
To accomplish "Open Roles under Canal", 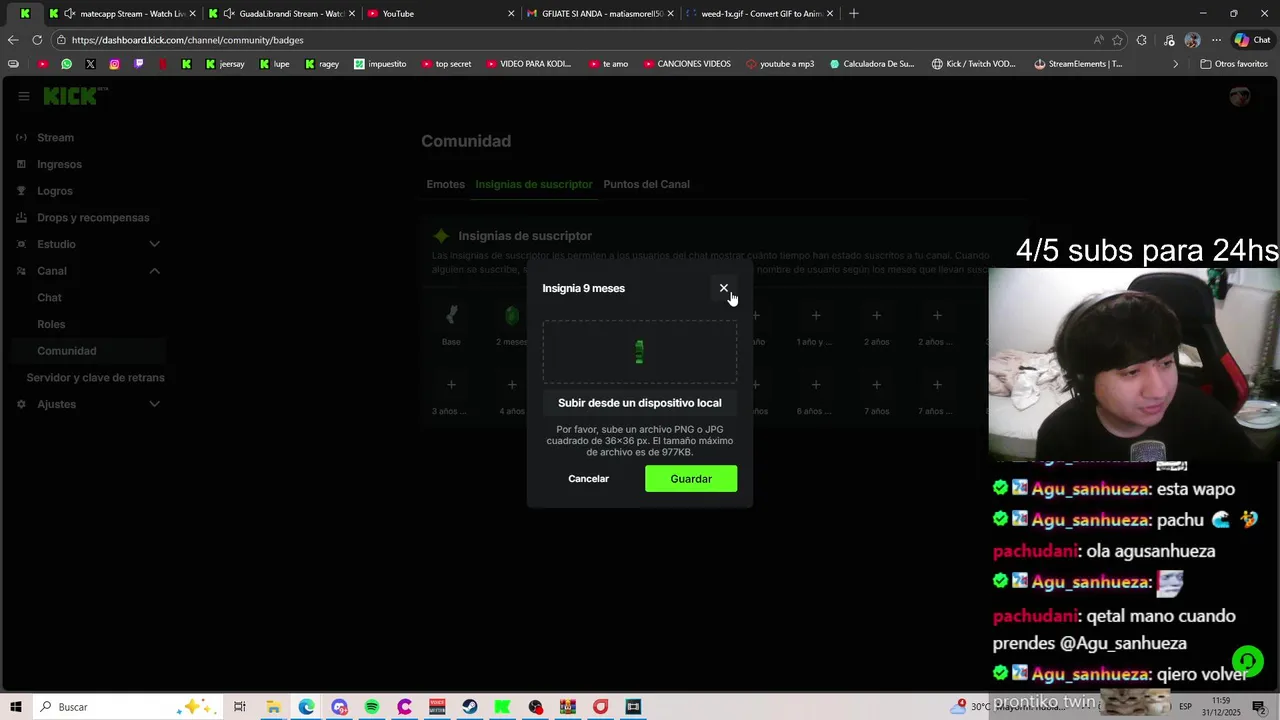I will pos(51,324).
